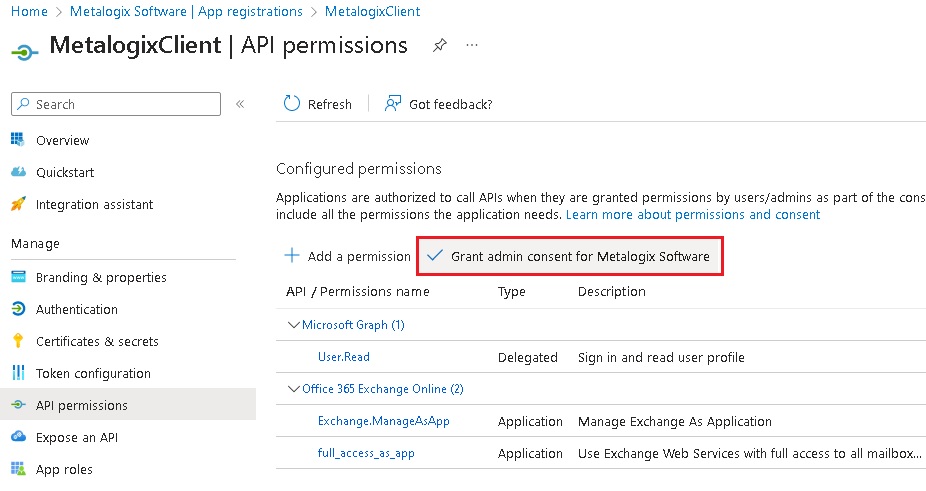Grant admin consent for Metalogix Software
Screen dimensions: 926x491
(x=569, y=256)
